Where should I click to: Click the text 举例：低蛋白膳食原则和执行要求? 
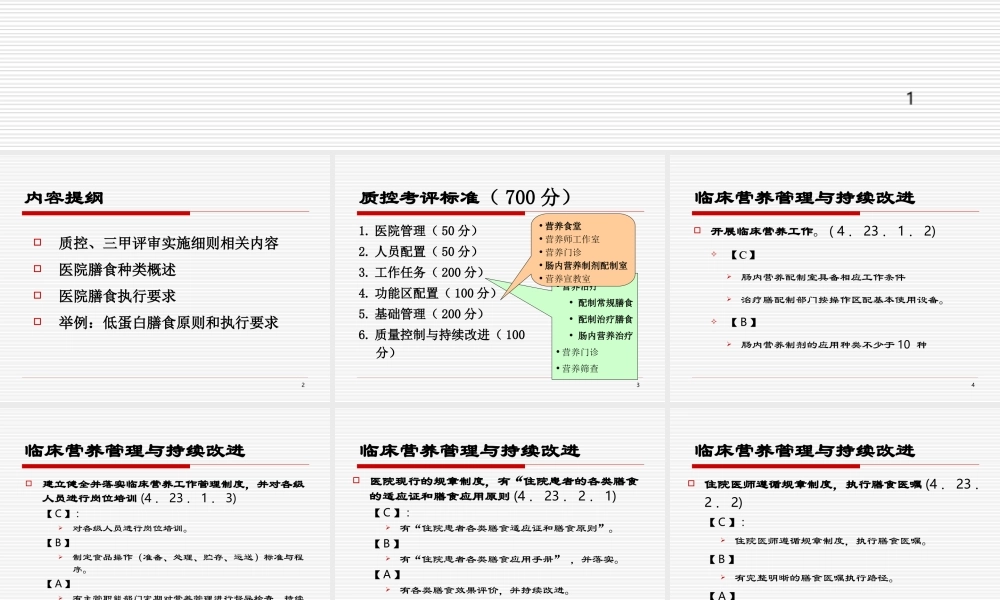click(x=169, y=323)
